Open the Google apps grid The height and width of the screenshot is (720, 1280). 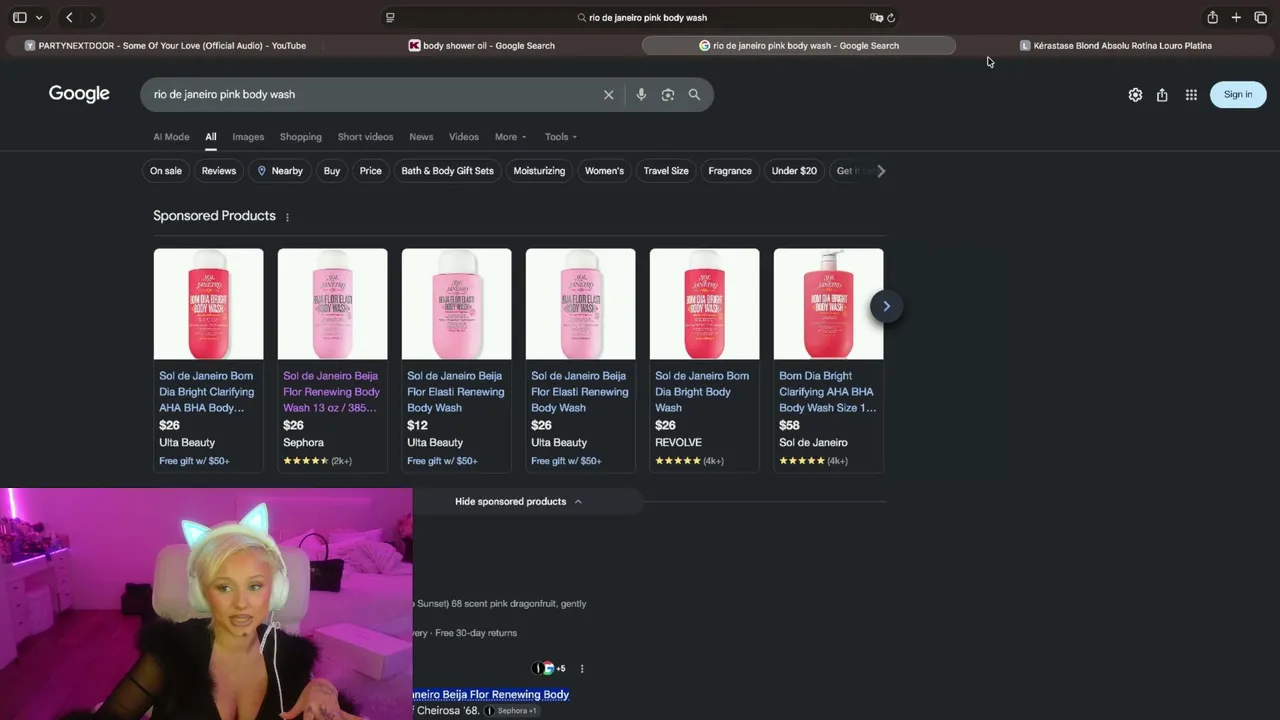point(1191,94)
